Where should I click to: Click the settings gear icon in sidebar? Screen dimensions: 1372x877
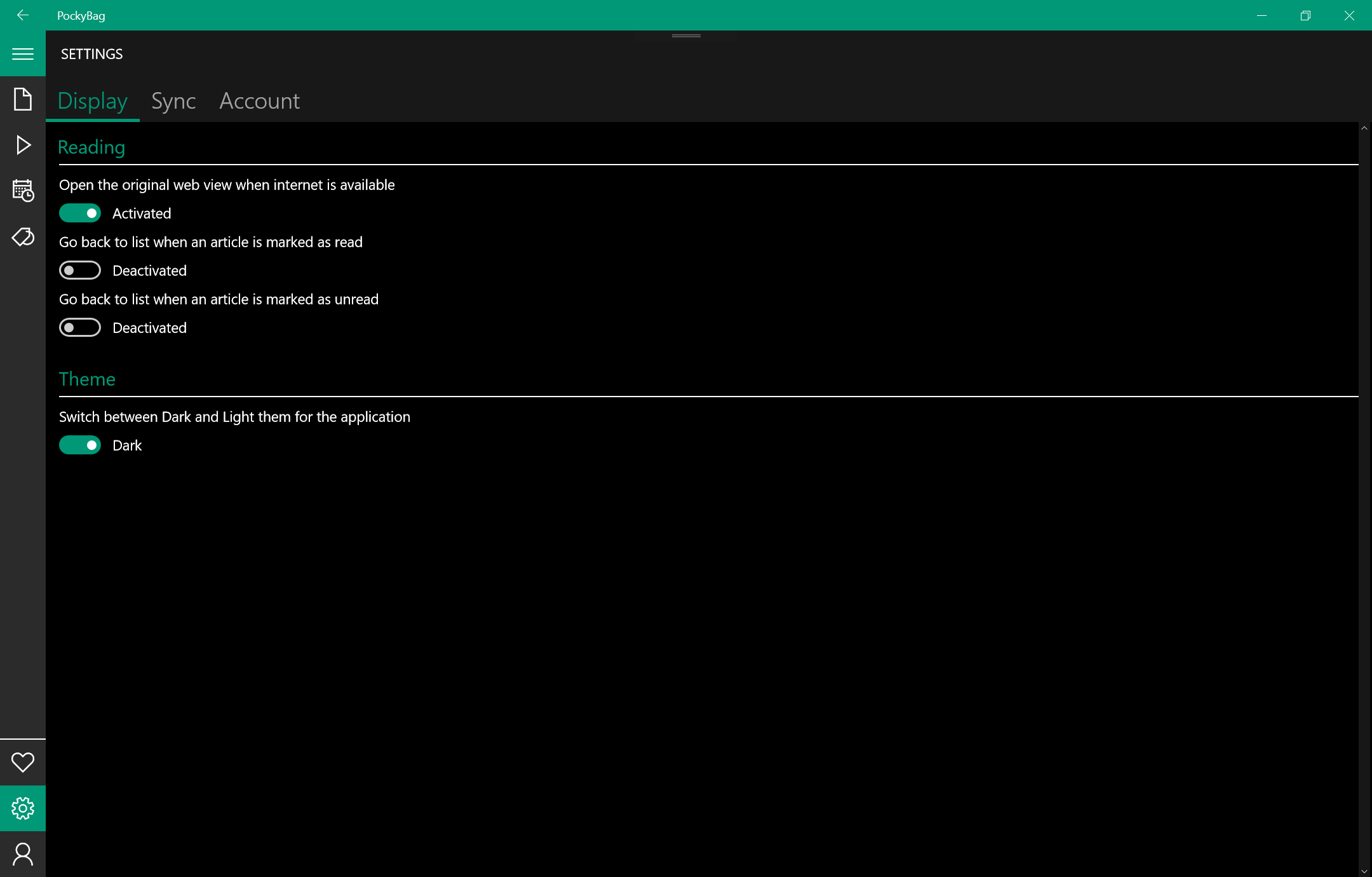[x=23, y=808]
